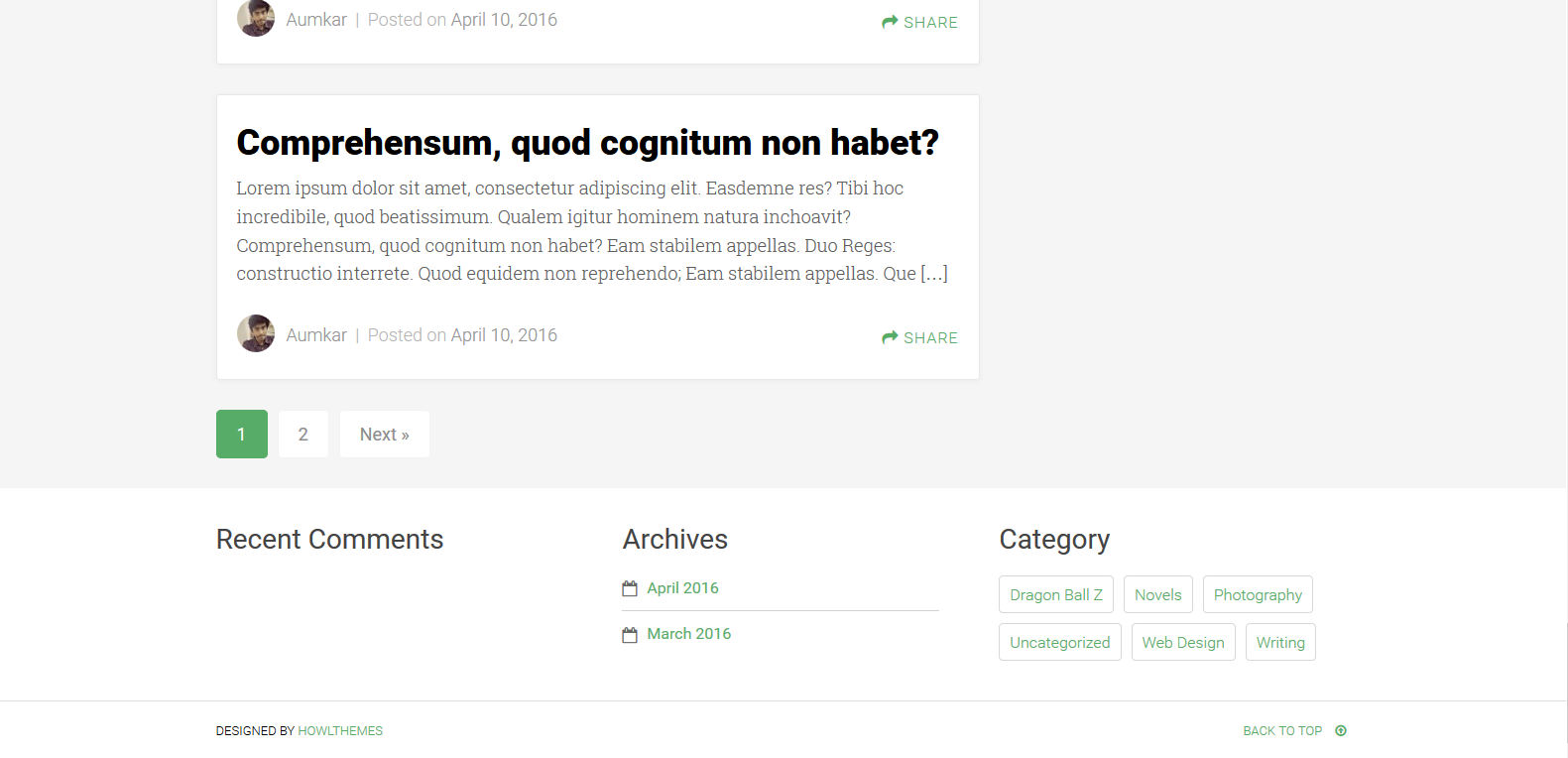Viewport: 1568px width, 758px height.
Task: Click the Back to Top arrow icon
Action: click(x=1341, y=731)
